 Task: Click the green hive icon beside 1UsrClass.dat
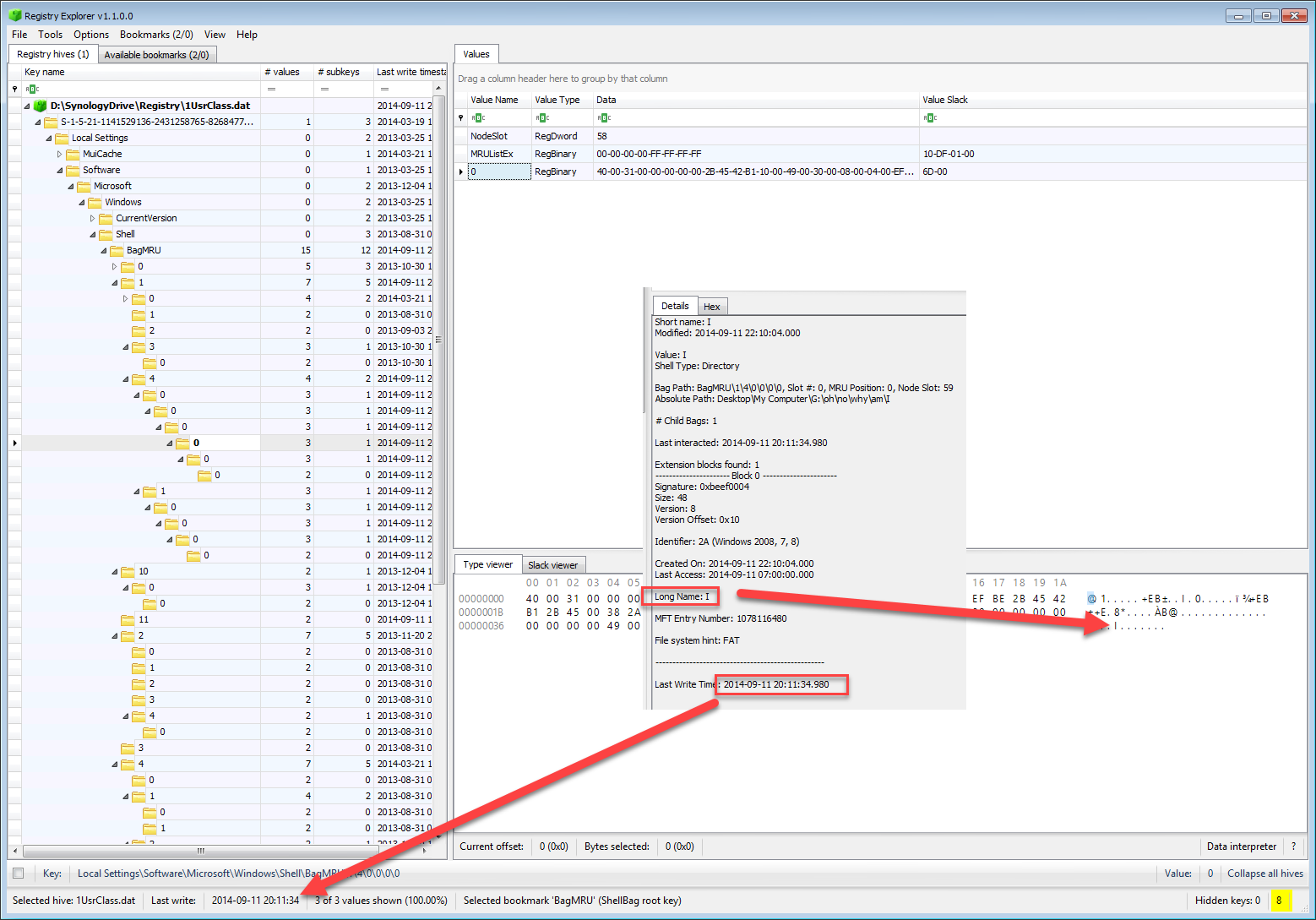(x=40, y=106)
